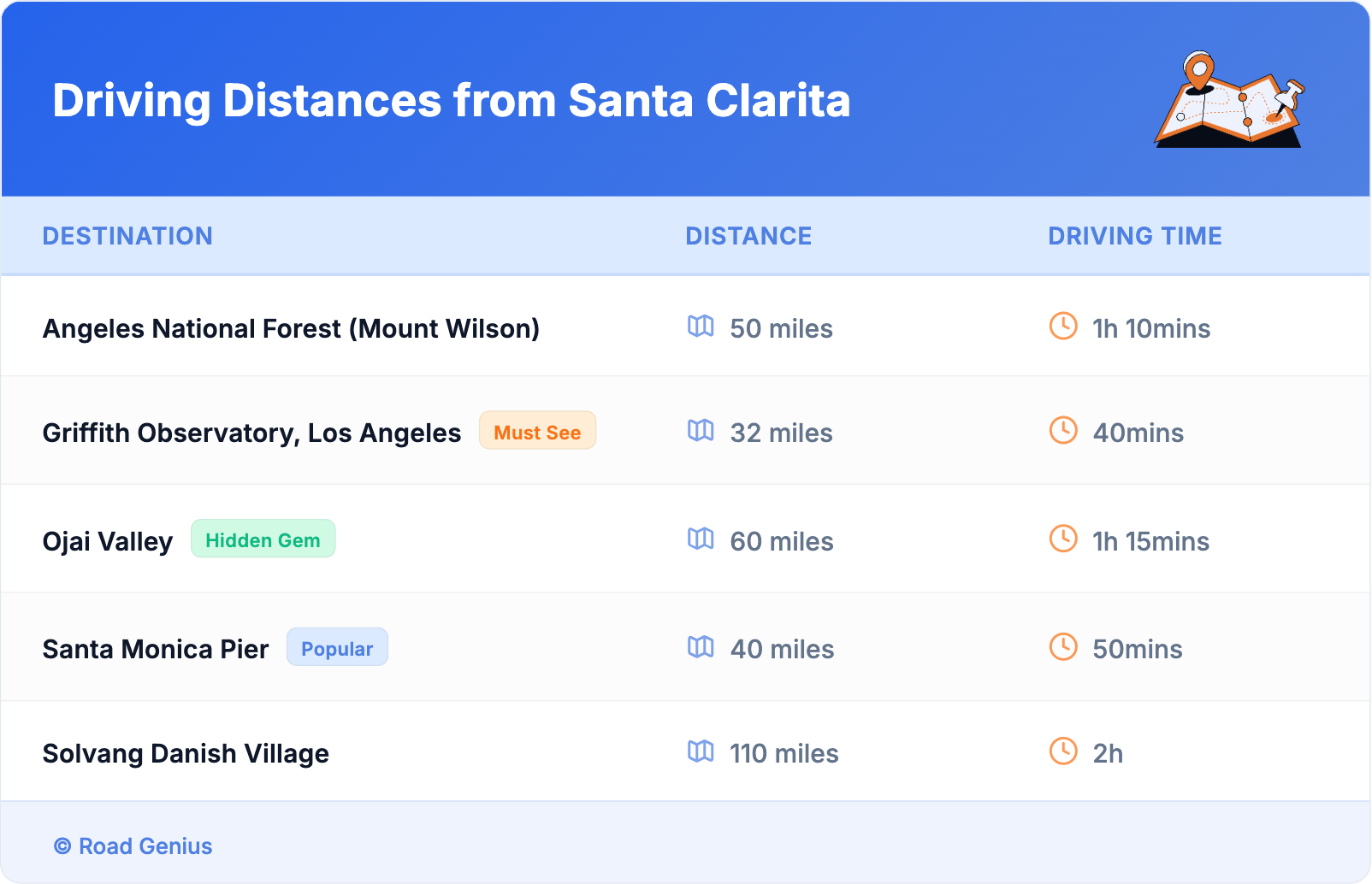
Task: Click the DISTANCE column header
Action: (x=748, y=236)
